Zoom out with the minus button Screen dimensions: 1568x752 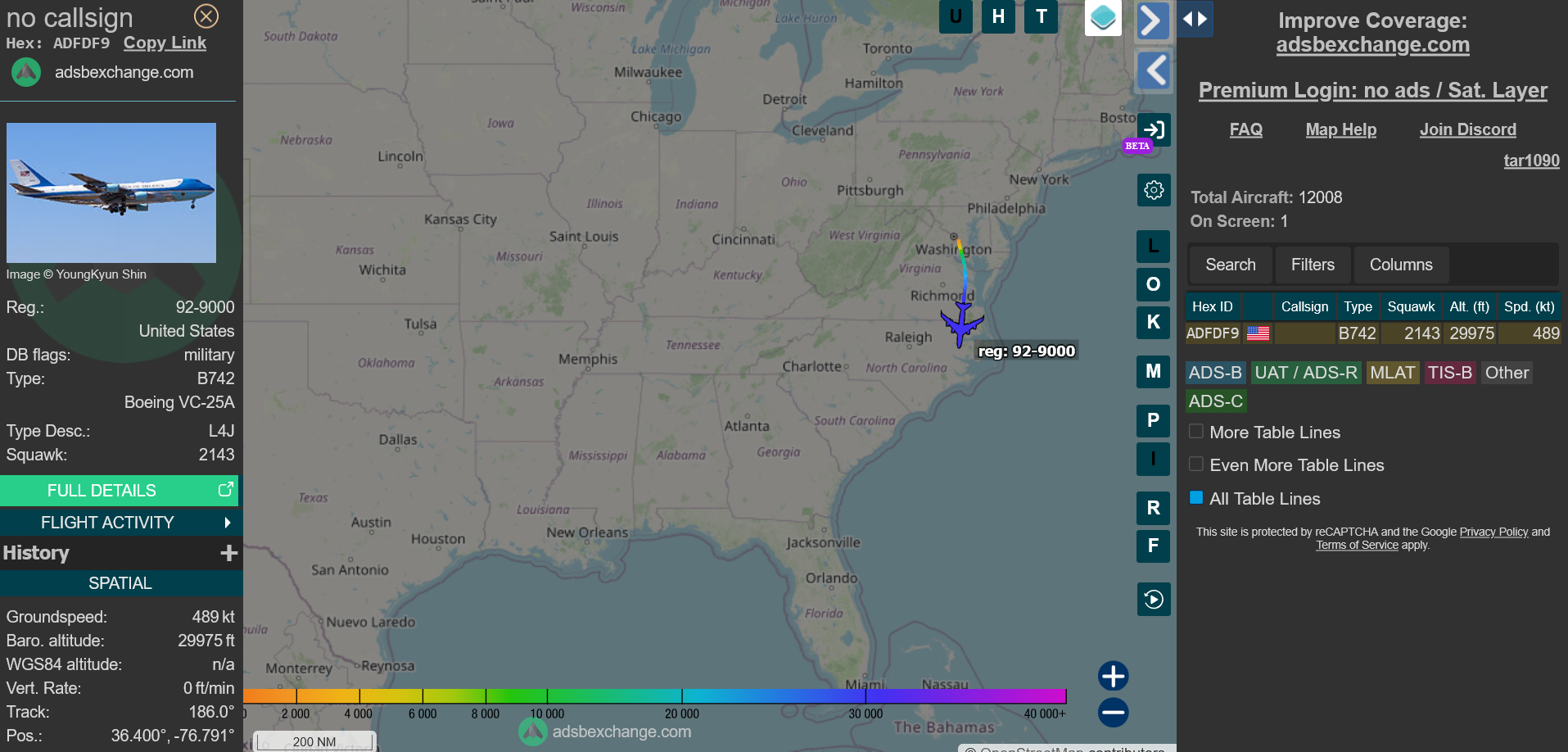coord(1113,713)
